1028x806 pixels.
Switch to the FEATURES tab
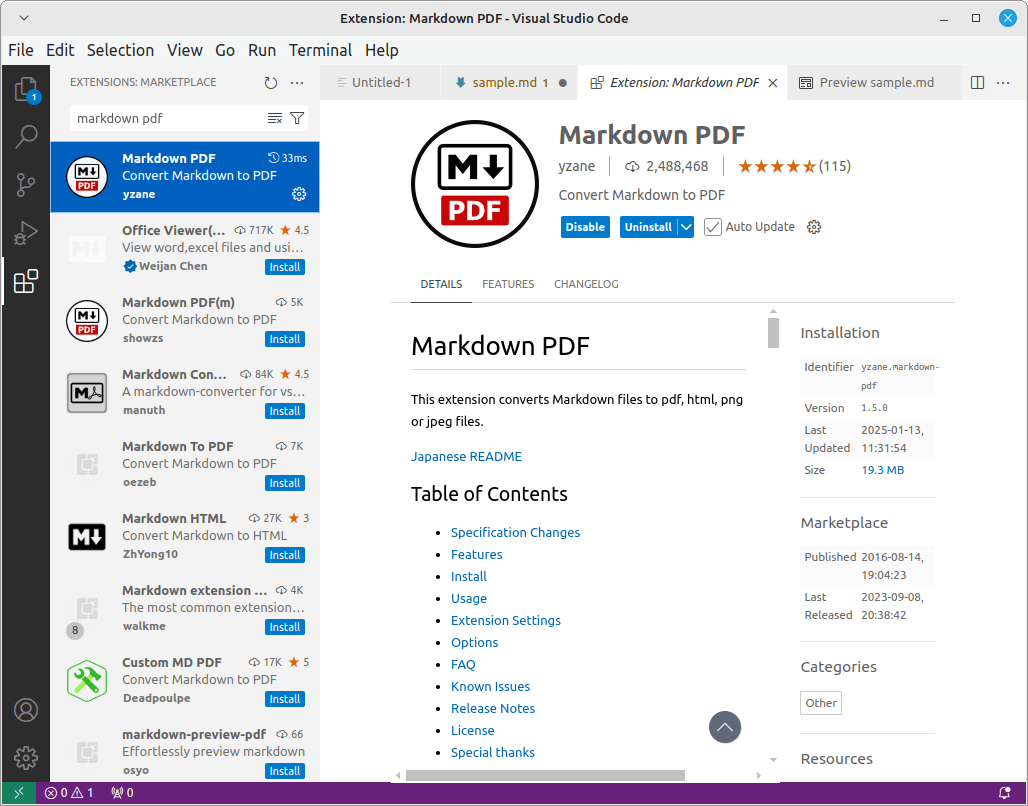point(508,284)
